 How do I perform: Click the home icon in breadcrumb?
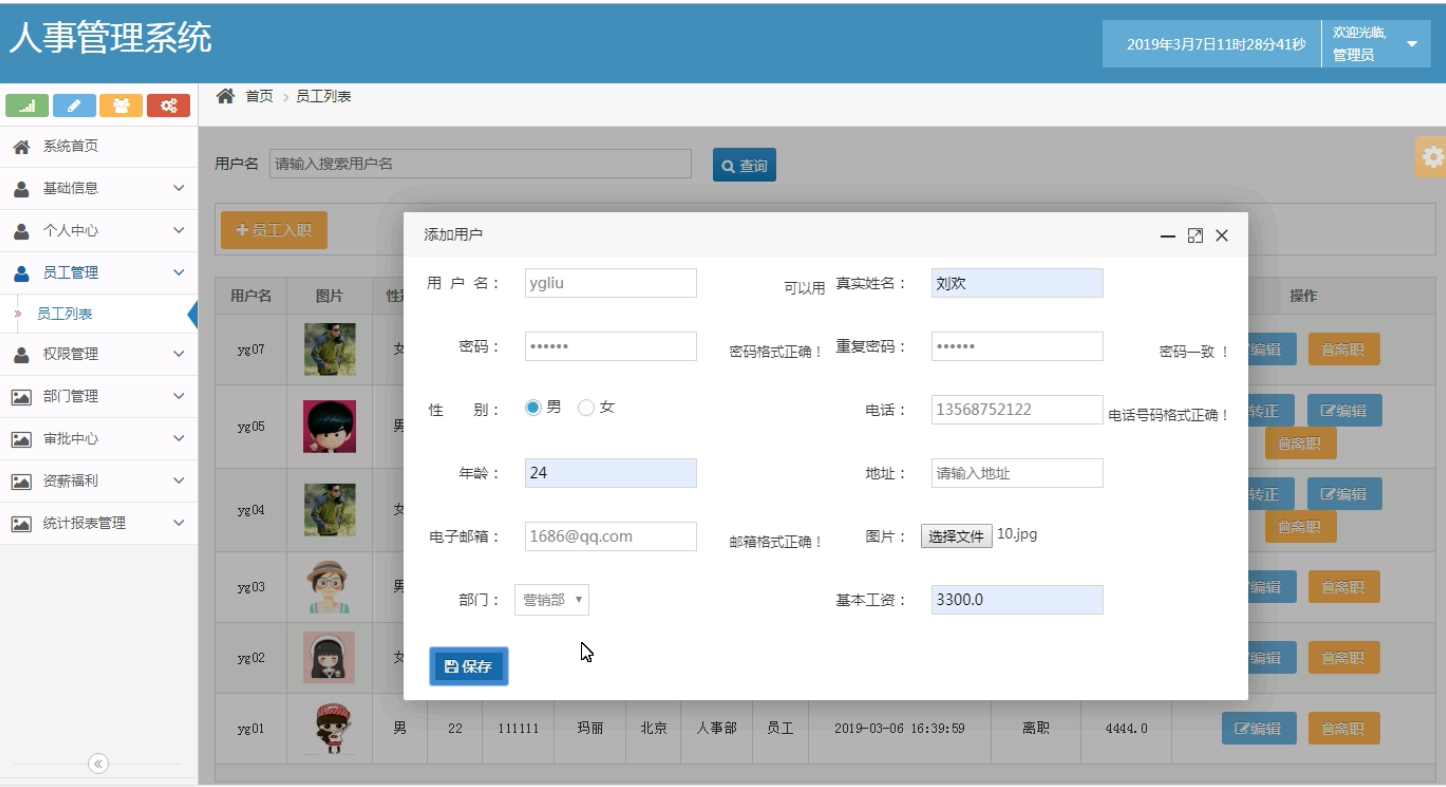coord(226,96)
